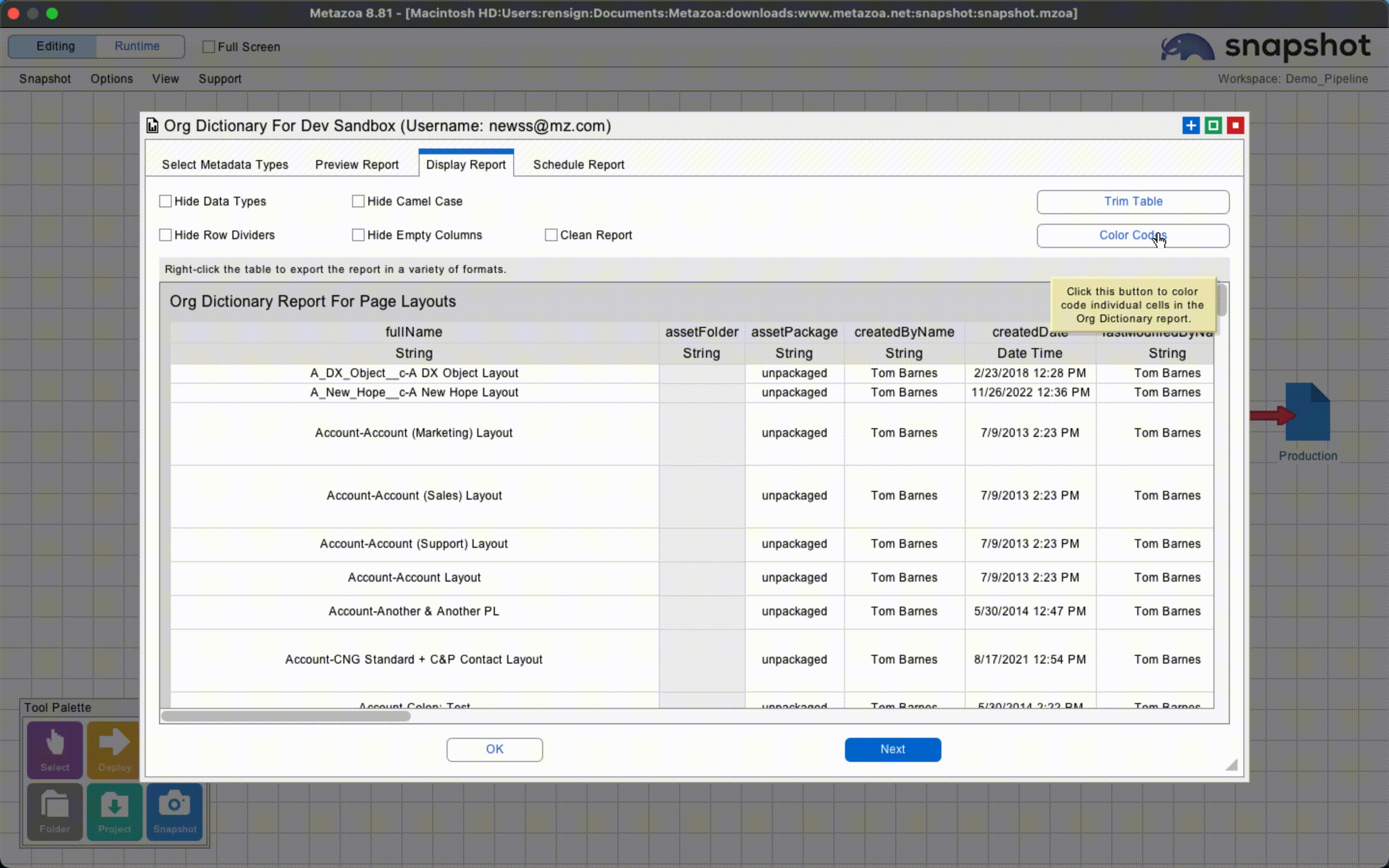Open the Options menu

111,79
